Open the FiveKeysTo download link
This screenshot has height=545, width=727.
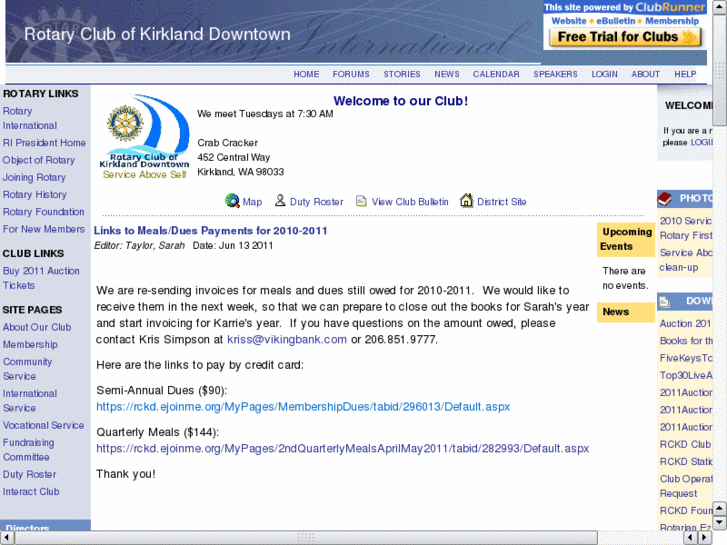click(686, 358)
